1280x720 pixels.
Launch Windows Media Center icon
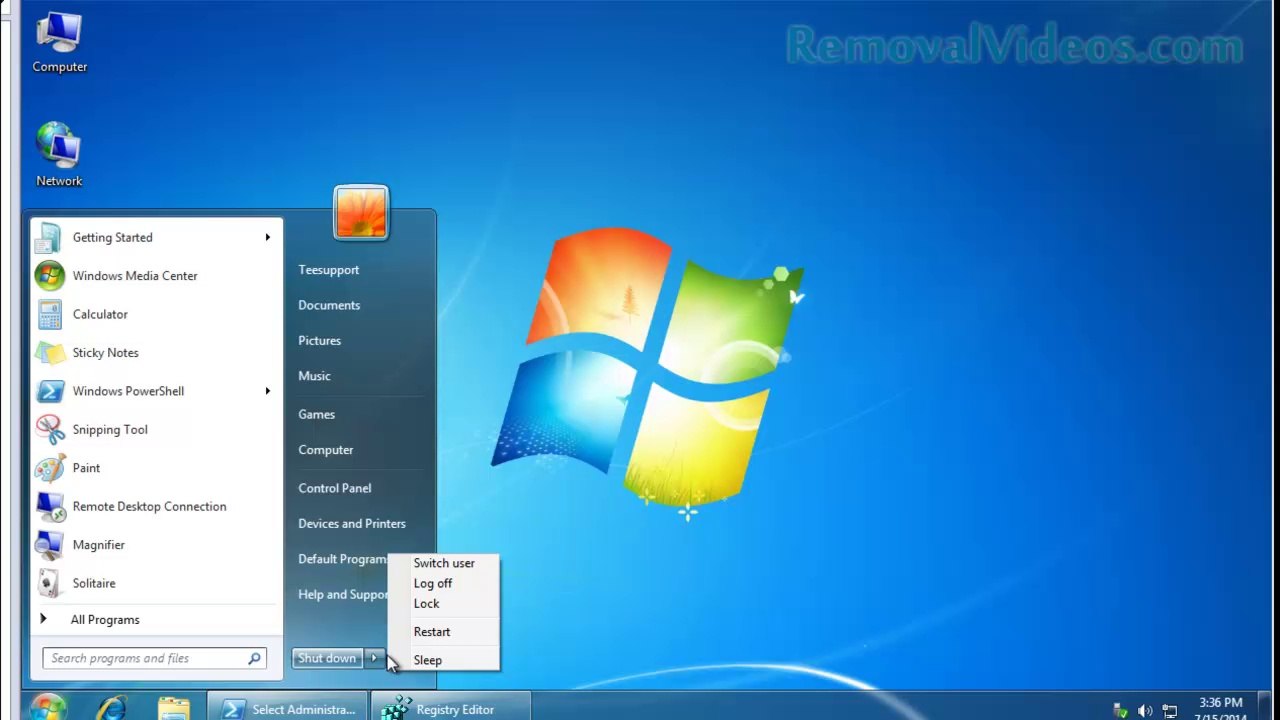tap(50, 276)
